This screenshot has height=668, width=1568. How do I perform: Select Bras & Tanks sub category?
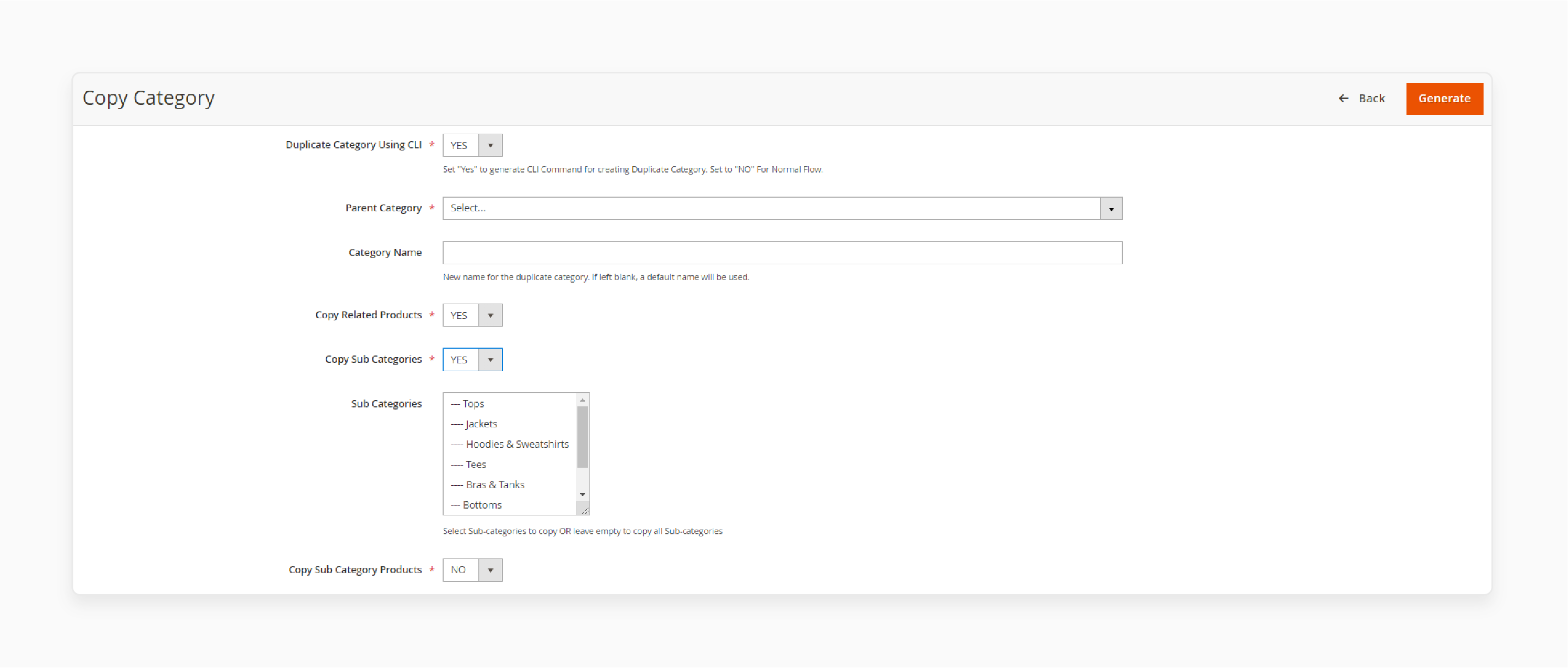[510, 485]
